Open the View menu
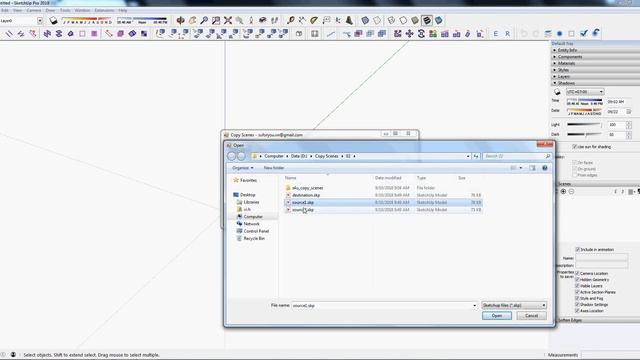This screenshot has height=360, width=640. click(18, 10)
